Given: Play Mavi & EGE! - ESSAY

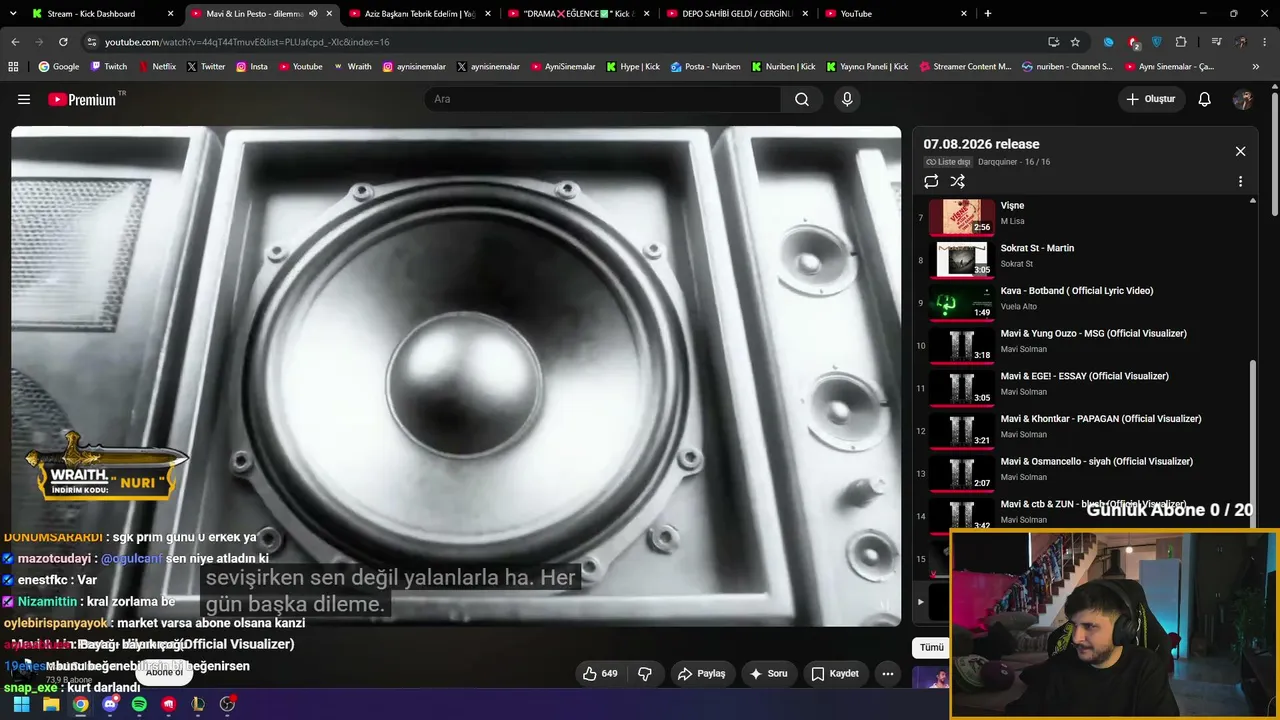Looking at the screenshot, I should pyautogui.click(x=1085, y=387).
